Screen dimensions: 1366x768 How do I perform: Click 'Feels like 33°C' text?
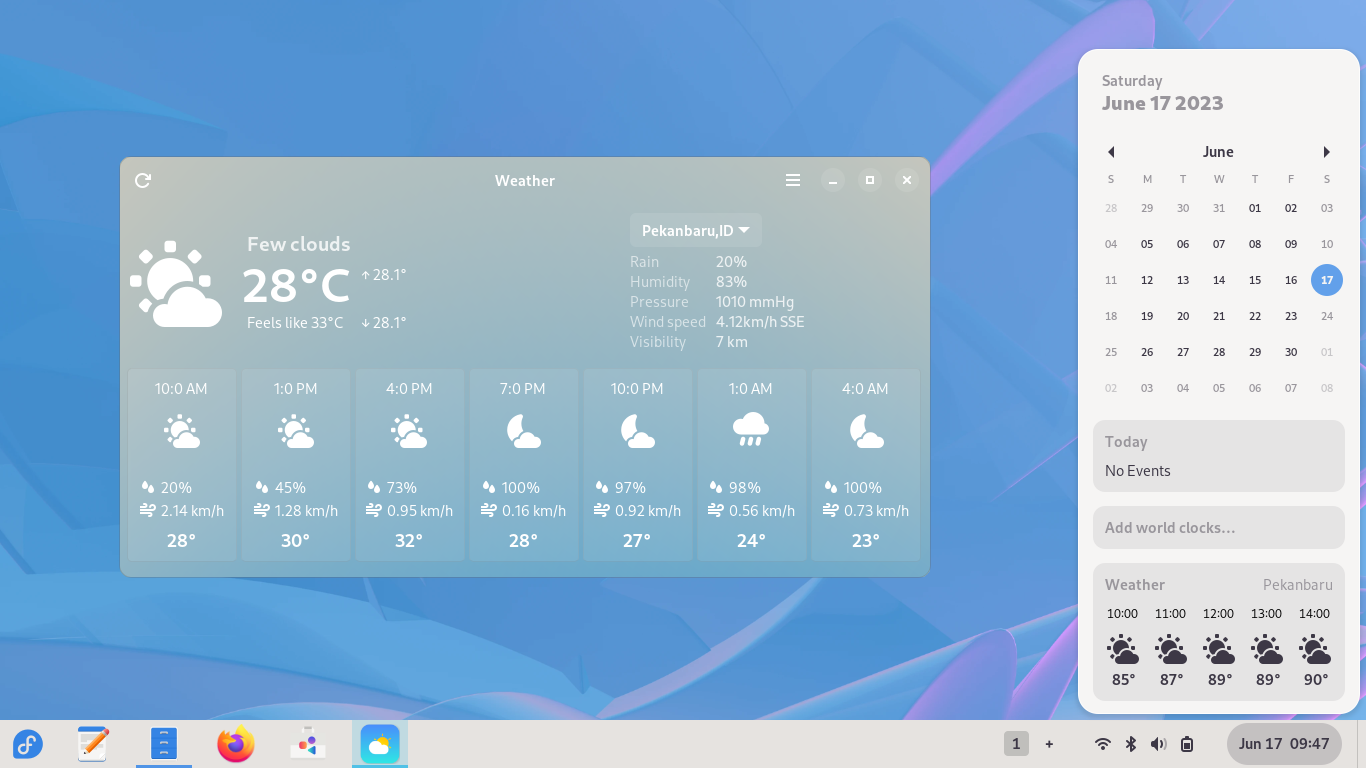click(295, 323)
